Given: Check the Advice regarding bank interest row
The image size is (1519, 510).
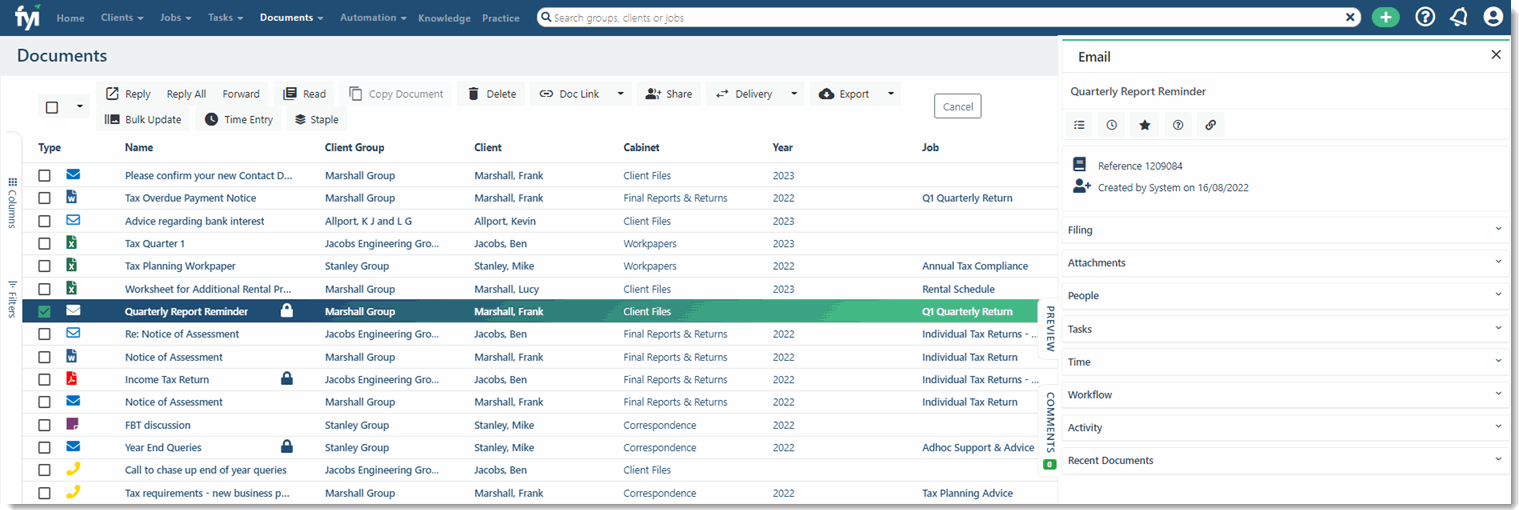Looking at the screenshot, I should (44, 221).
